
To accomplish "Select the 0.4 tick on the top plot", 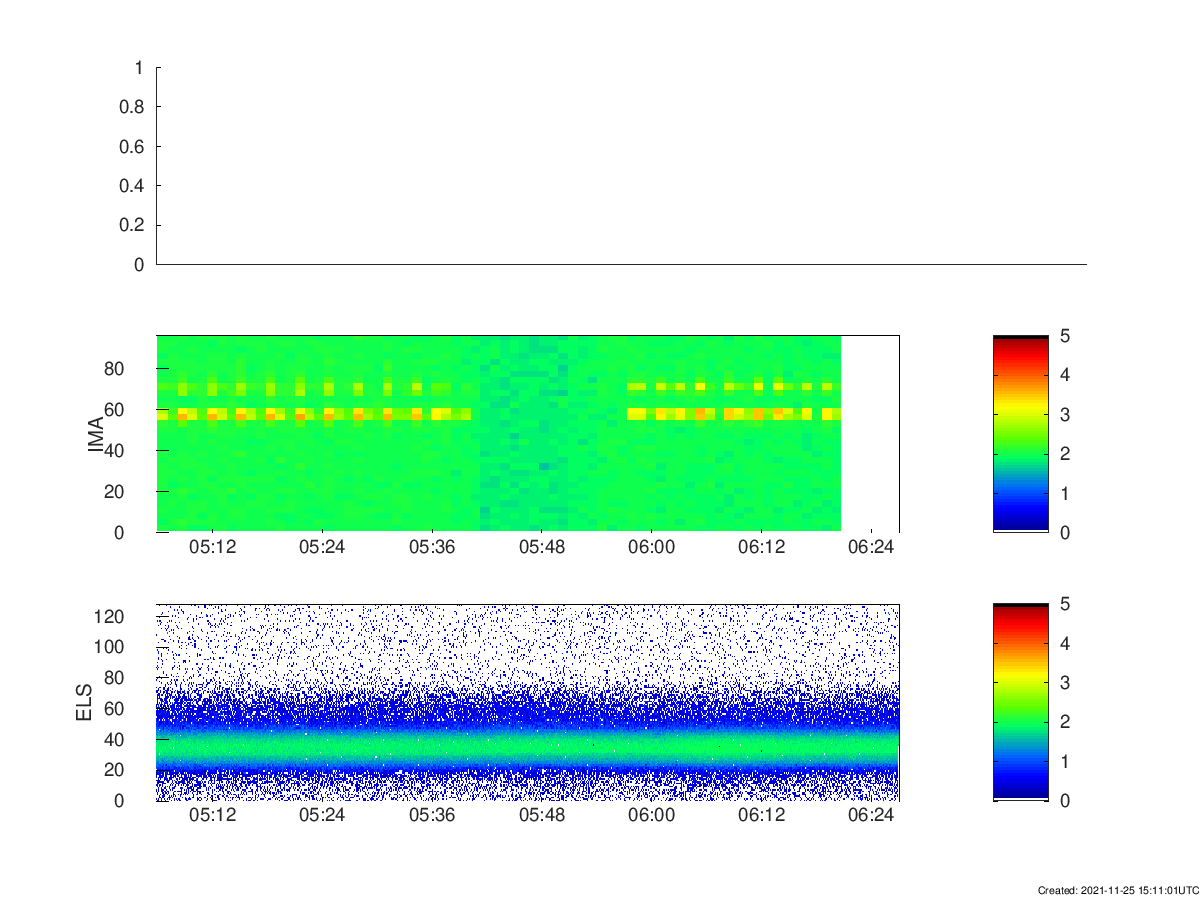I will tap(132, 186).
